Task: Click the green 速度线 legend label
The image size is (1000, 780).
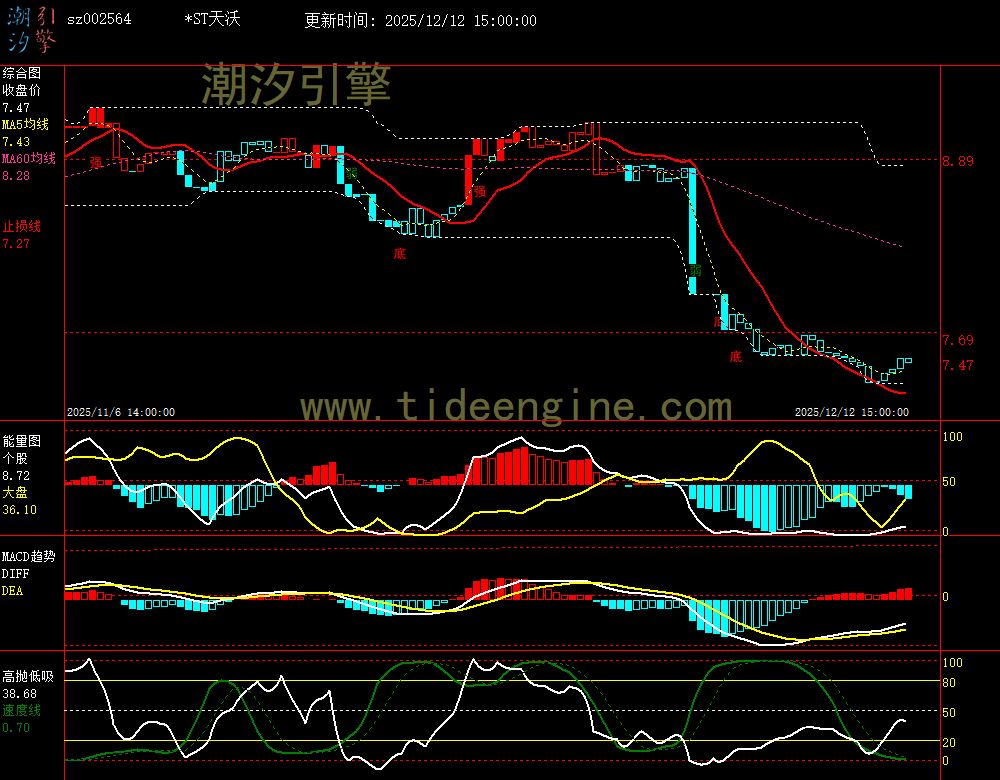Action: pyautogui.click(x=21, y=710)
